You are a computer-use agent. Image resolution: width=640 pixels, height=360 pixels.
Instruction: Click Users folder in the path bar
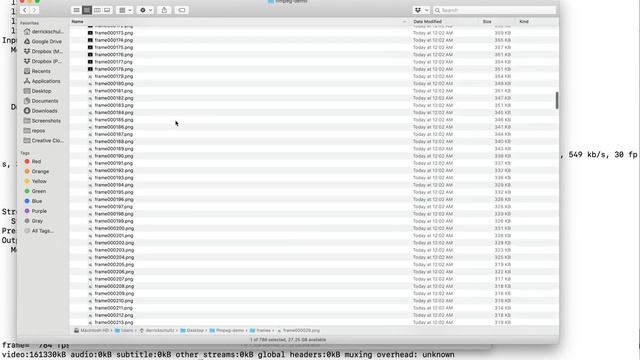point(124,331)
